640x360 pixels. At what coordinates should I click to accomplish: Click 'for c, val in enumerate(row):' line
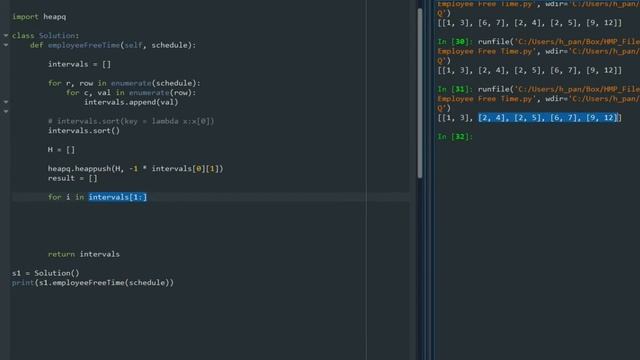tap(131, 93)
